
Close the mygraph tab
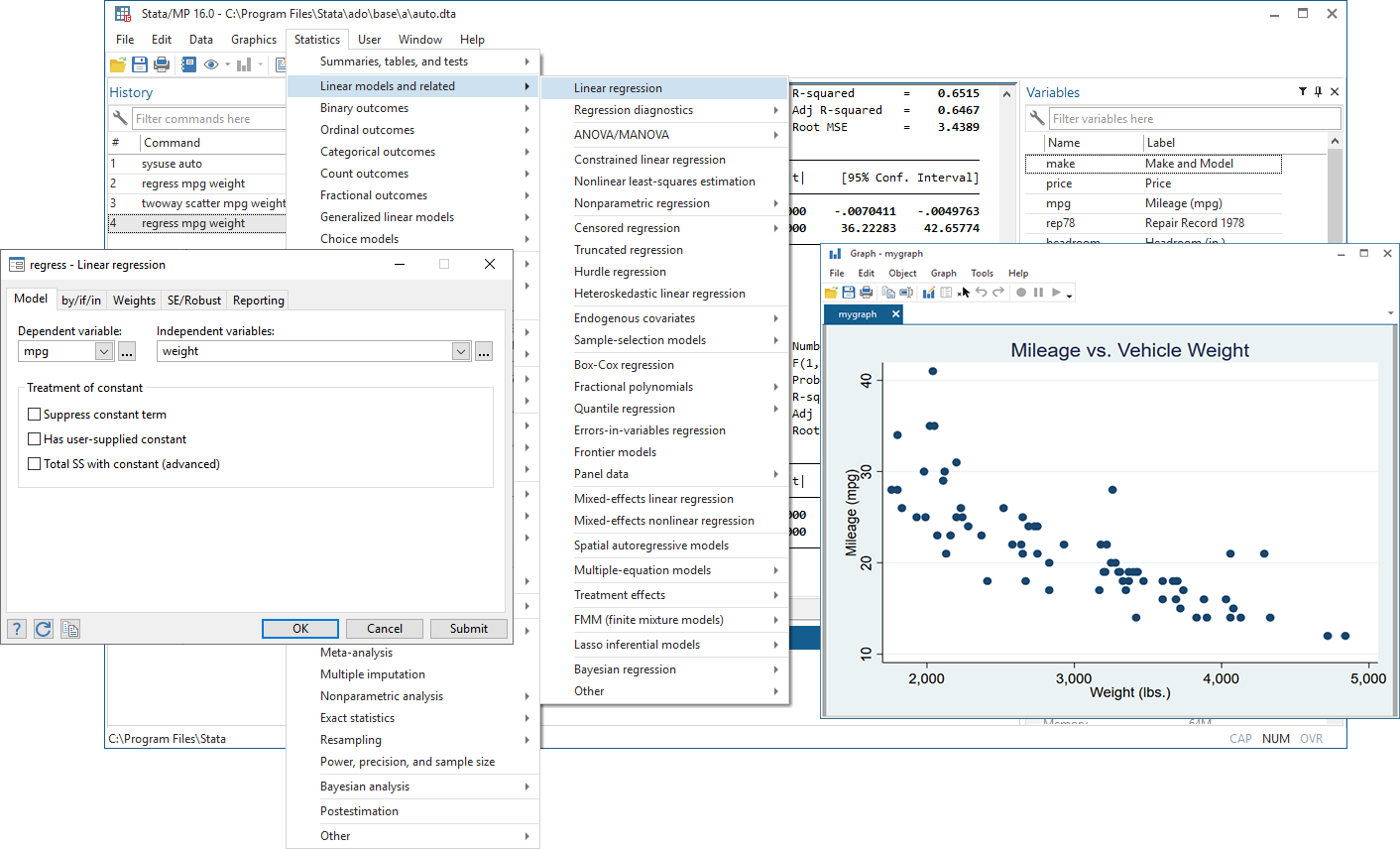click(x=895, y=313)
